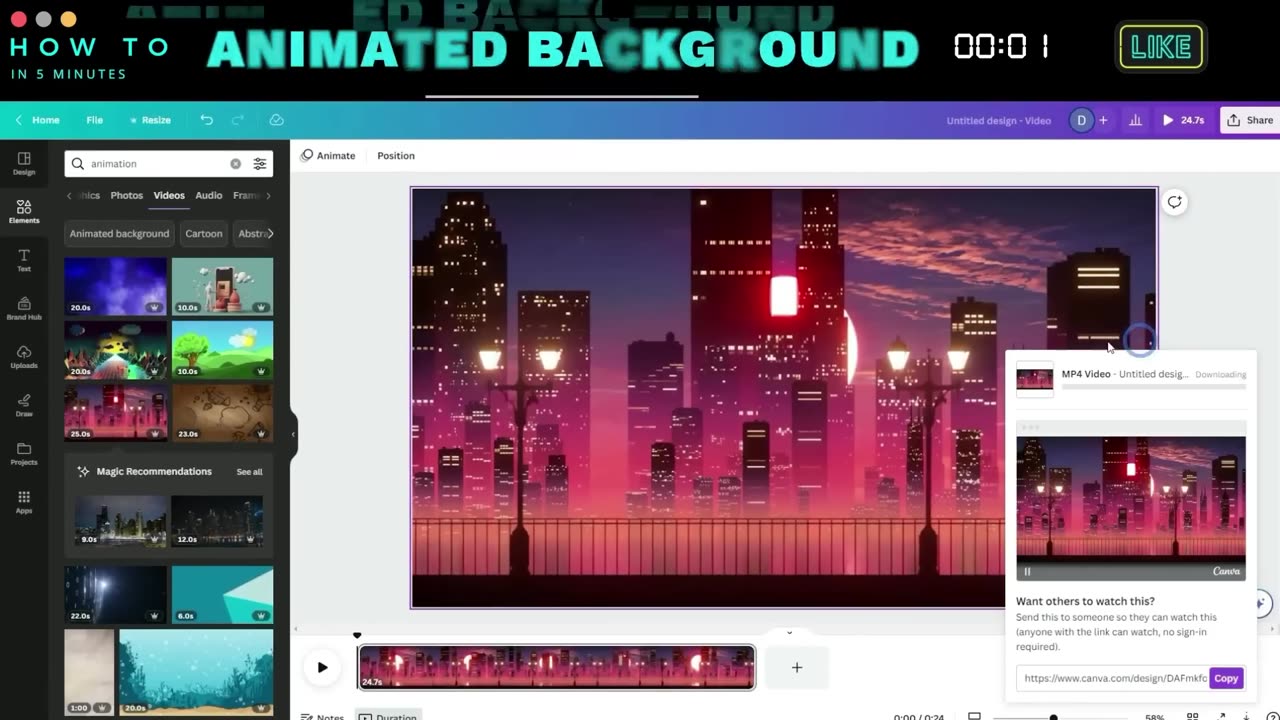Click the timeline playhead marker
1280x720 pixels.
pos(357,636)
